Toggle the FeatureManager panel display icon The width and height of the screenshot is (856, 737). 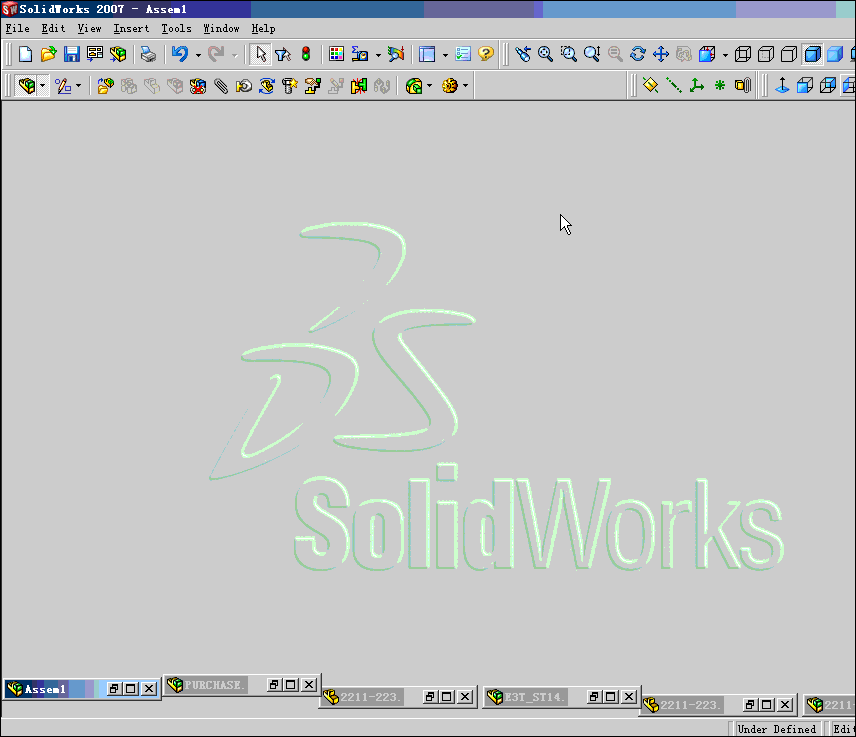[427, 54]
